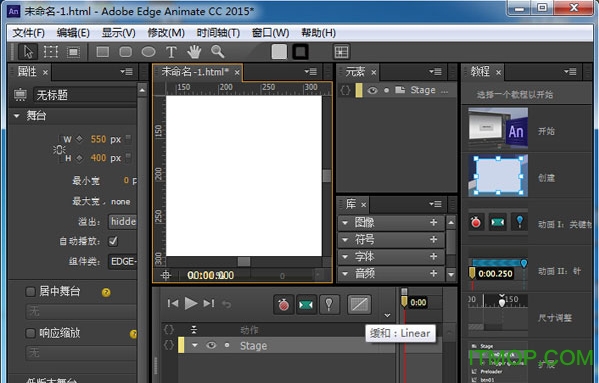Edit the stage title field 无标题
The image size is (599, 383).
86,95
